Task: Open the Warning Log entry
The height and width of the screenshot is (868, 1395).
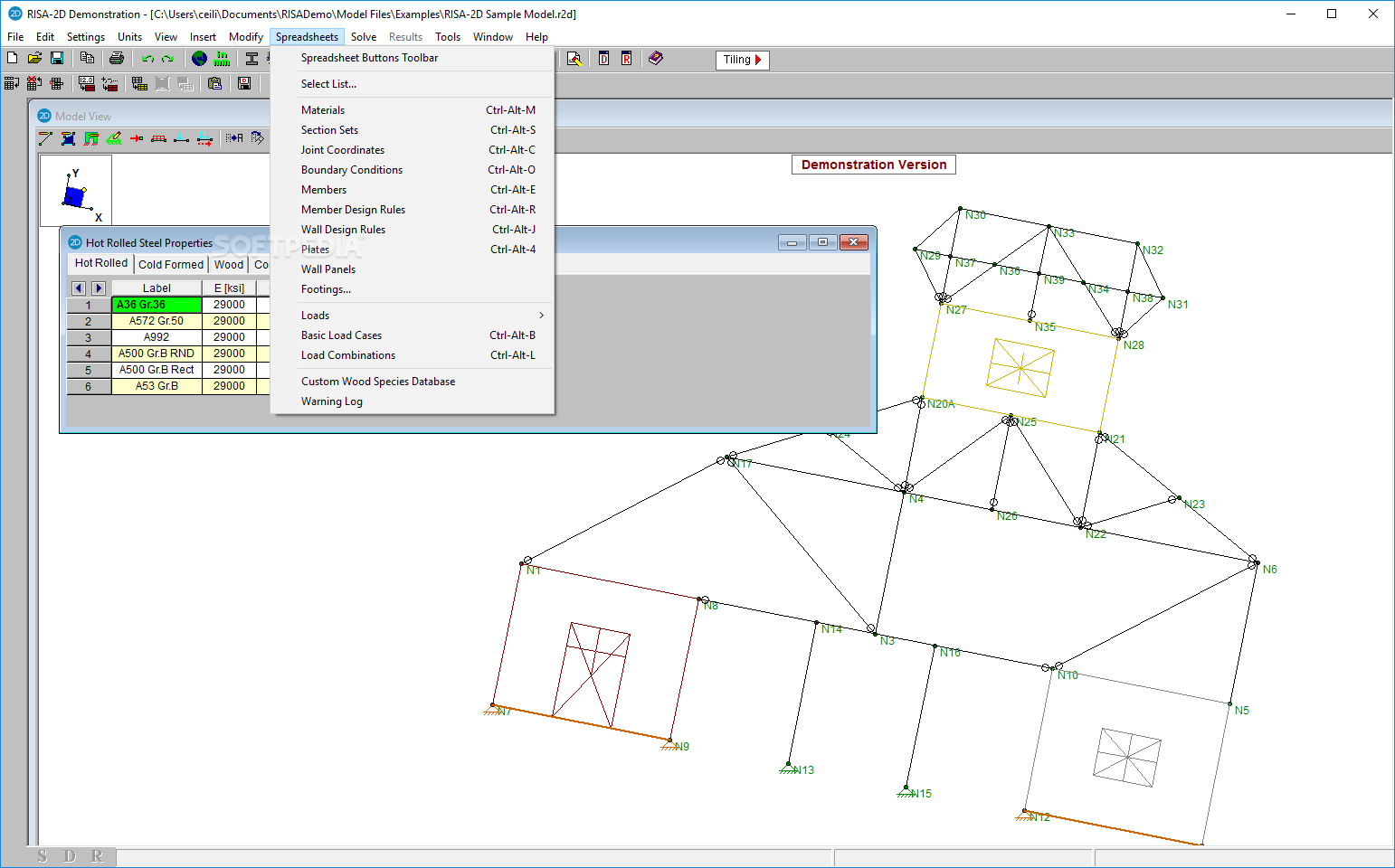Action: tap(413, 401)
